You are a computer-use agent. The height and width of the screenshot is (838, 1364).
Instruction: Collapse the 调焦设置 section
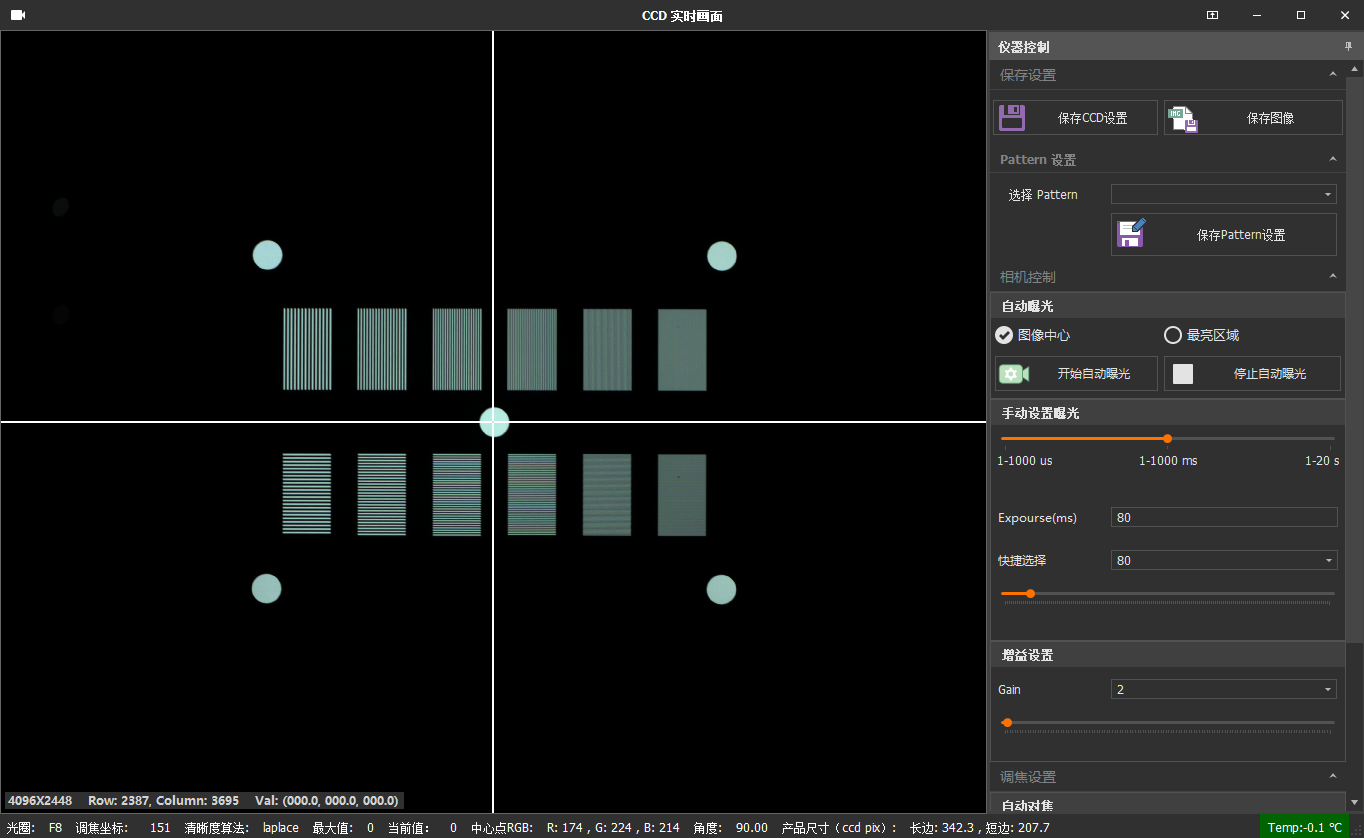pyautogui.click(x=1332, y=776)
